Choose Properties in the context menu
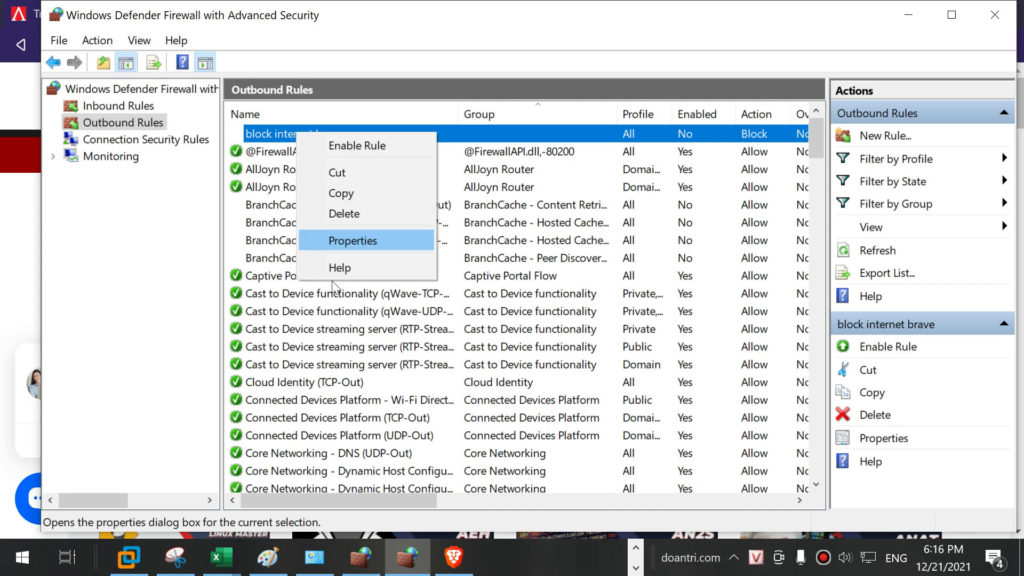Image resolution: width=1024 pixels, height=576 pixels. click(367, 240)
